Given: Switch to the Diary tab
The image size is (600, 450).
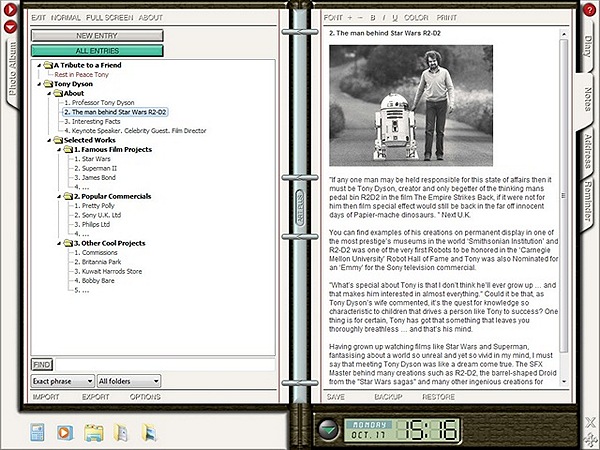Looking at the screenshot, I should point(588,47).
